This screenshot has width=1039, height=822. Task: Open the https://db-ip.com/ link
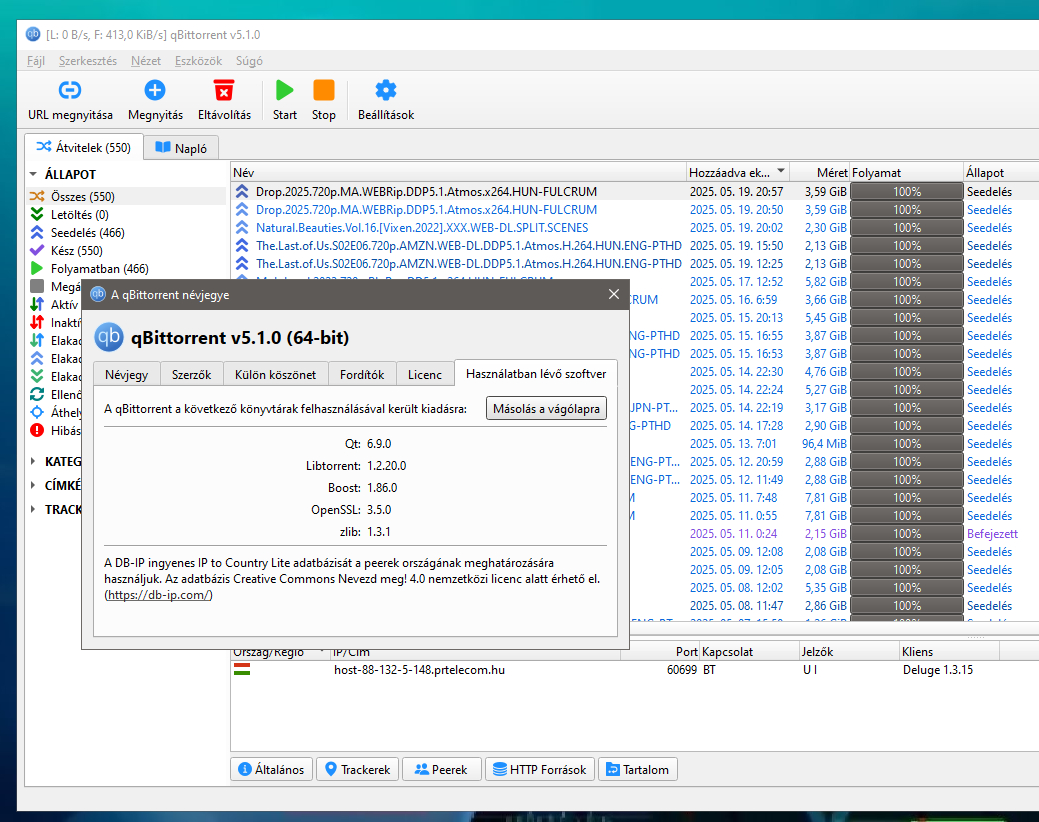158,595
